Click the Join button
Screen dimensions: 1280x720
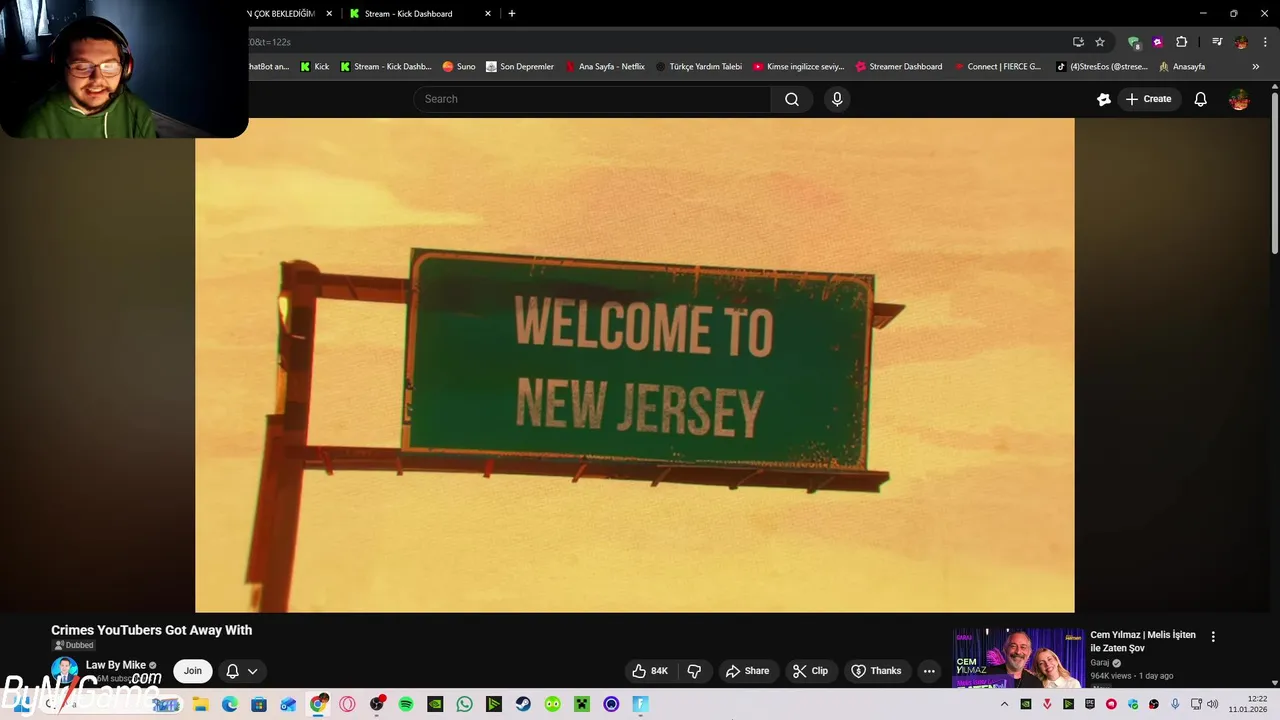tap(193, 671)
